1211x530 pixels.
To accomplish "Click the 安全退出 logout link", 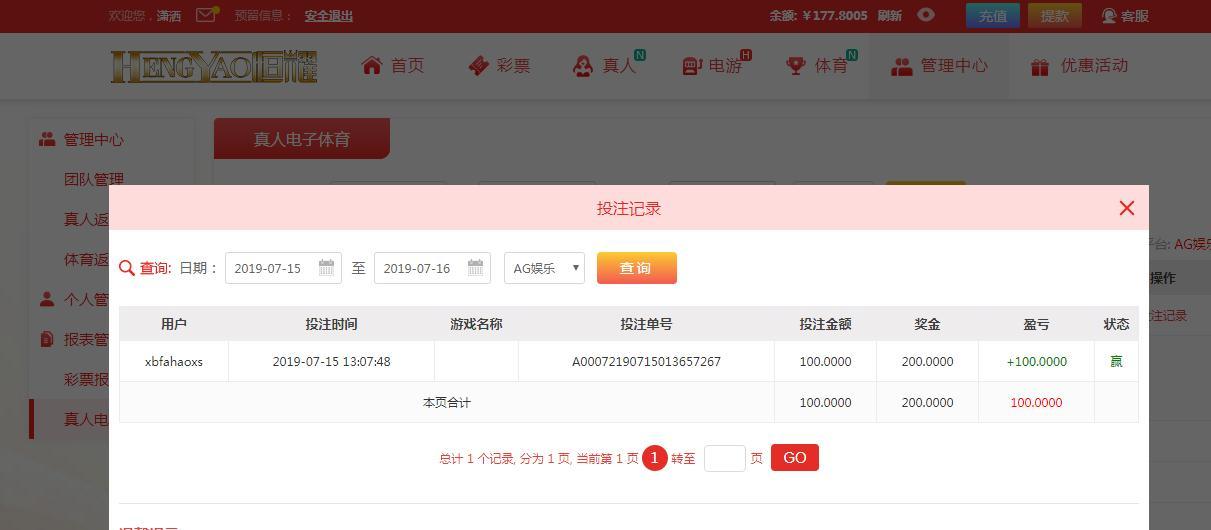I will coord(329,16).
